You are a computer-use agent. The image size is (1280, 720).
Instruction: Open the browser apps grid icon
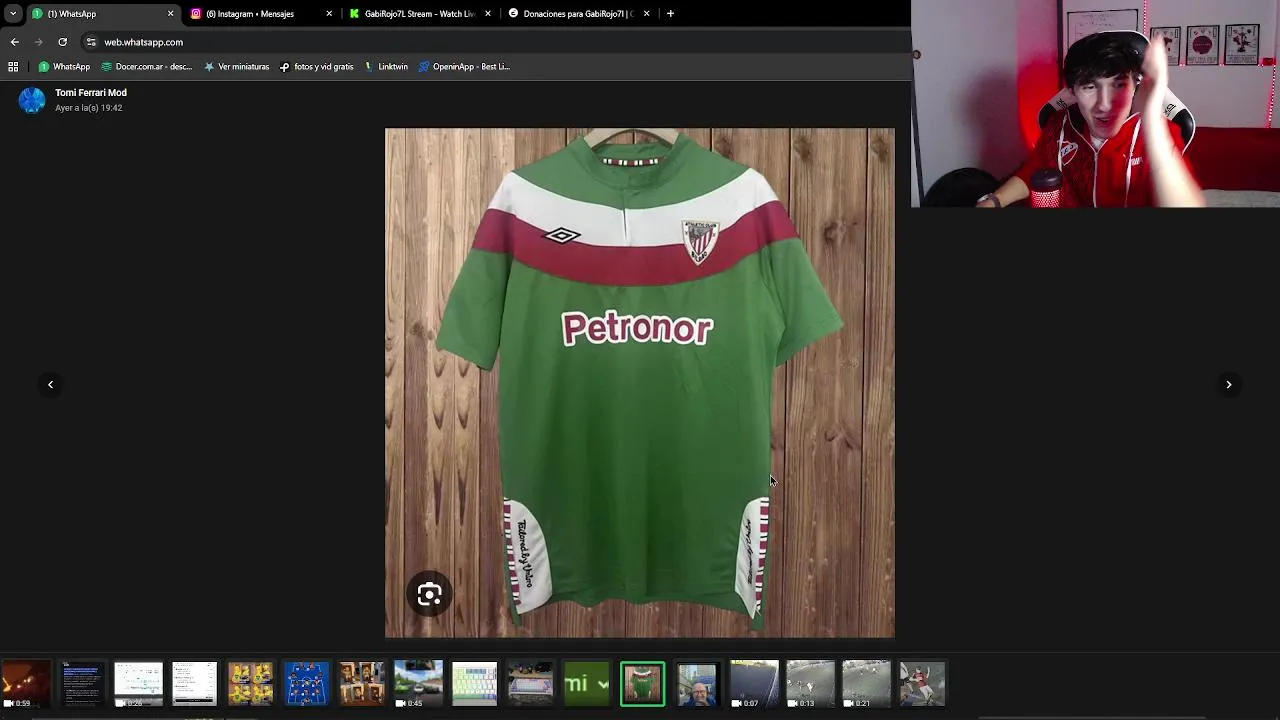click(13, 67)
